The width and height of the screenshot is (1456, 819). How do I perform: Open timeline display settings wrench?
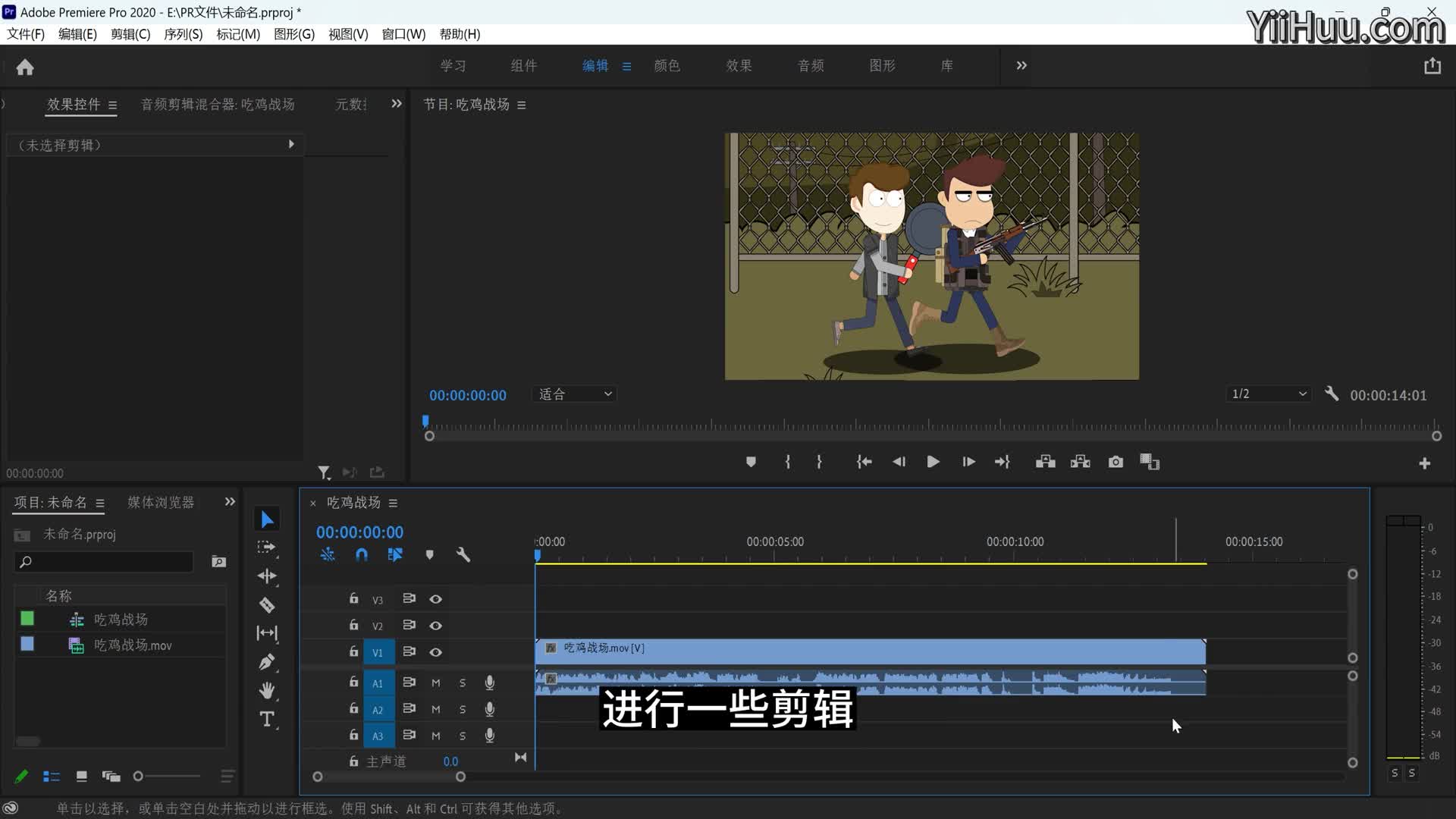[x=463, y=555]
